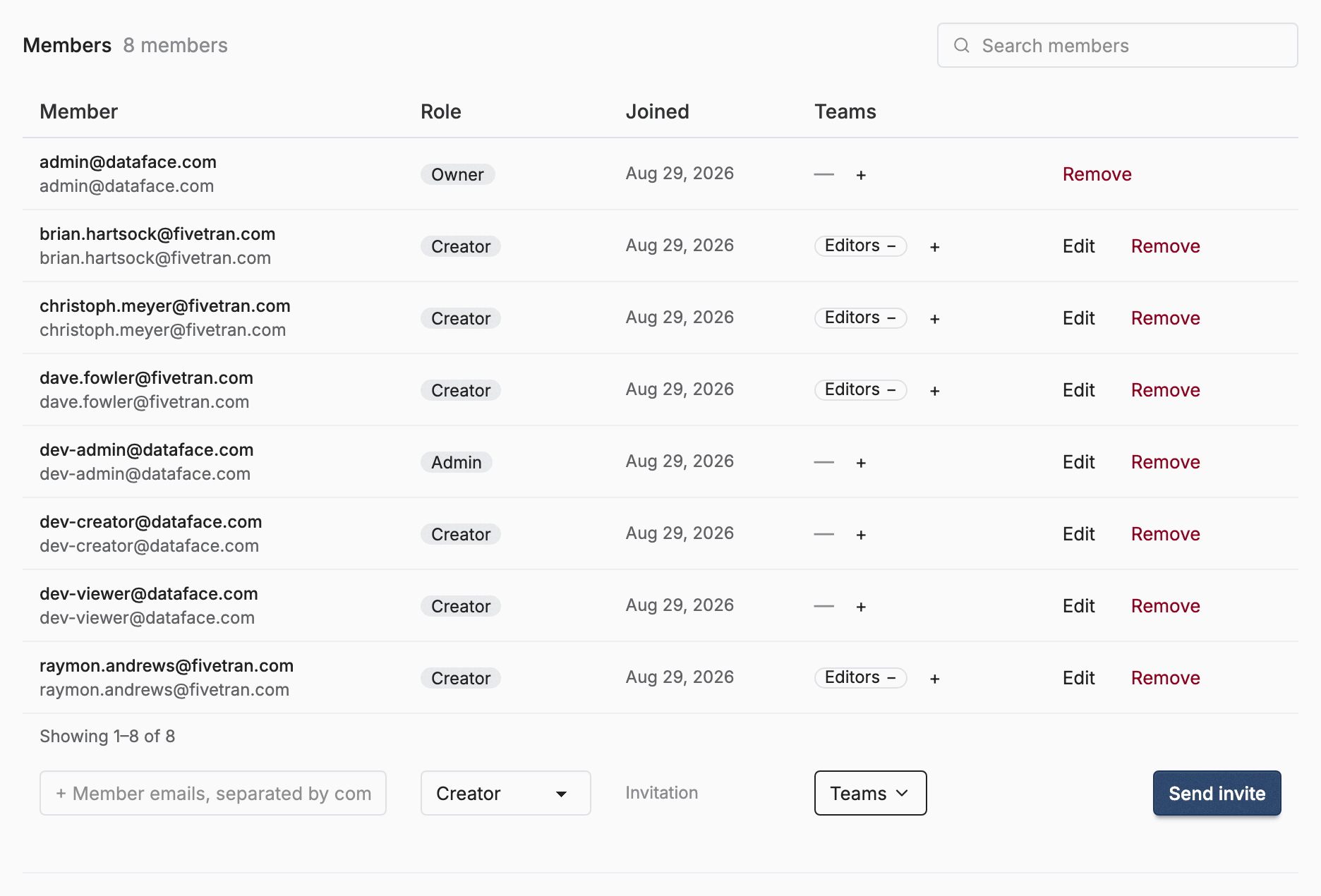Click the 'Showing 1–8 of 8' text

(x=107, y=736)
